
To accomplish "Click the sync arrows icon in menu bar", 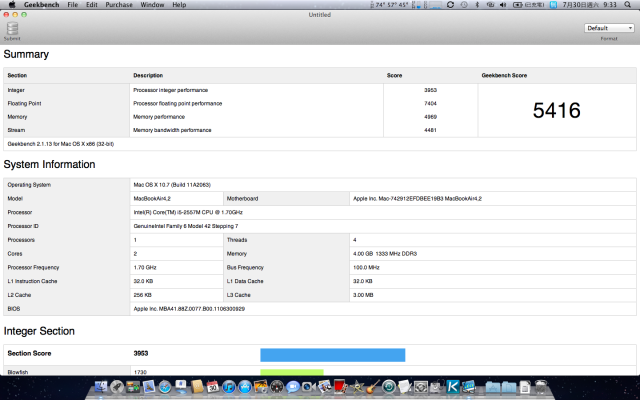I will (x=450, y=5).
